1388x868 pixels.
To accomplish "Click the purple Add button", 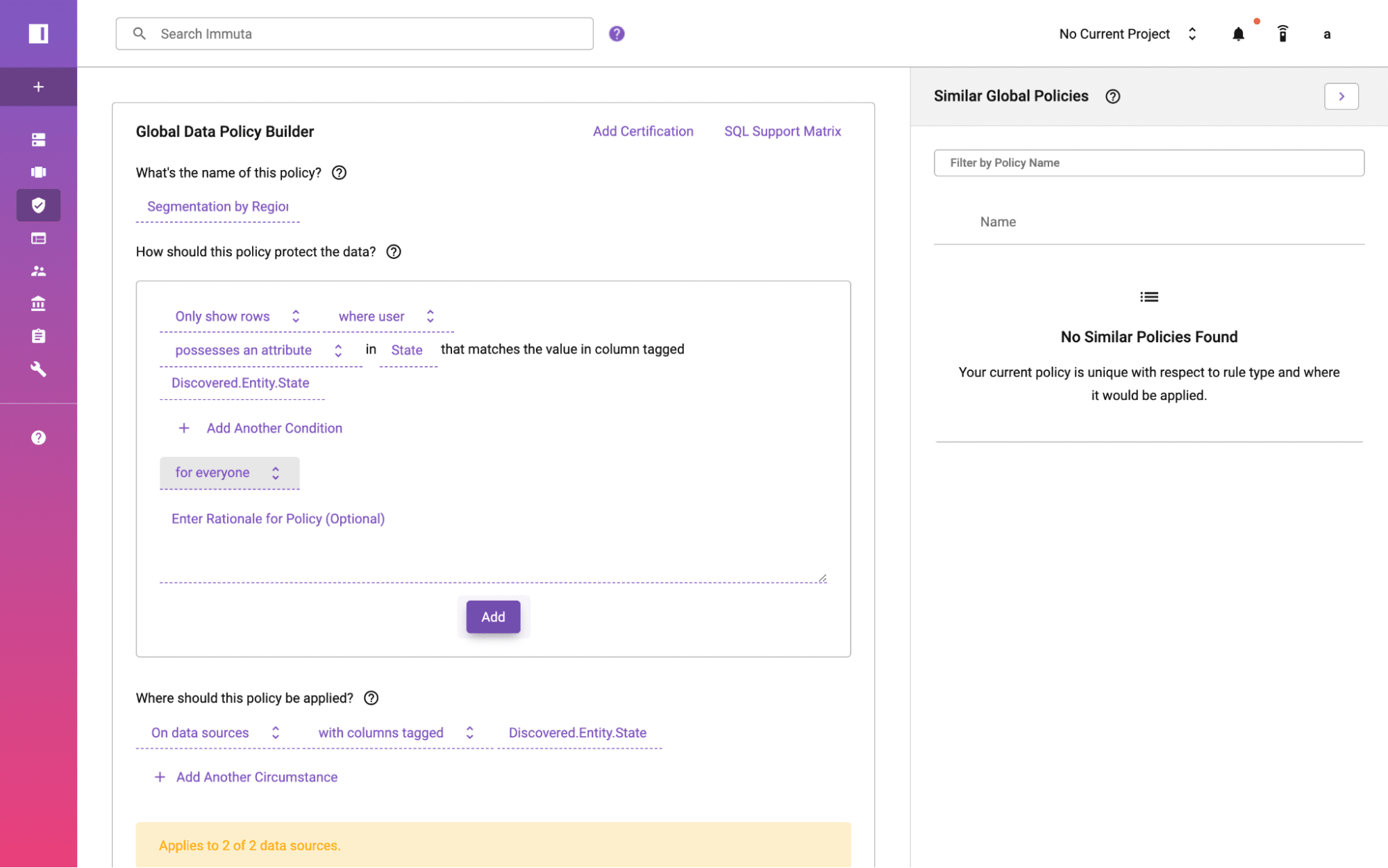I will 493,617.
